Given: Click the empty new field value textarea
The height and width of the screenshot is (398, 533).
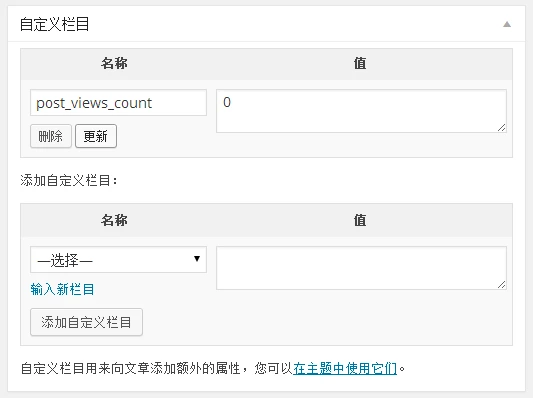Looking at the screenshot, I should coord(361,268).
